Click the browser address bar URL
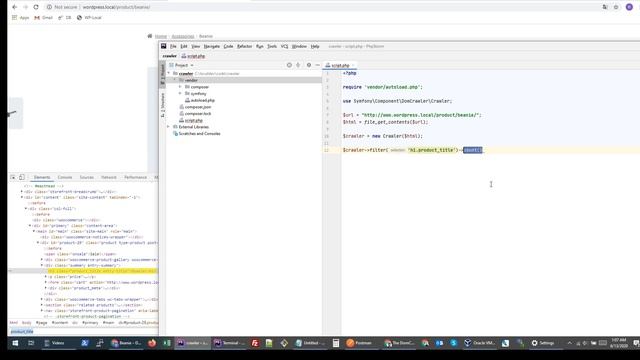Viewport: 640px width, 360px height. [x=116, y=7]
